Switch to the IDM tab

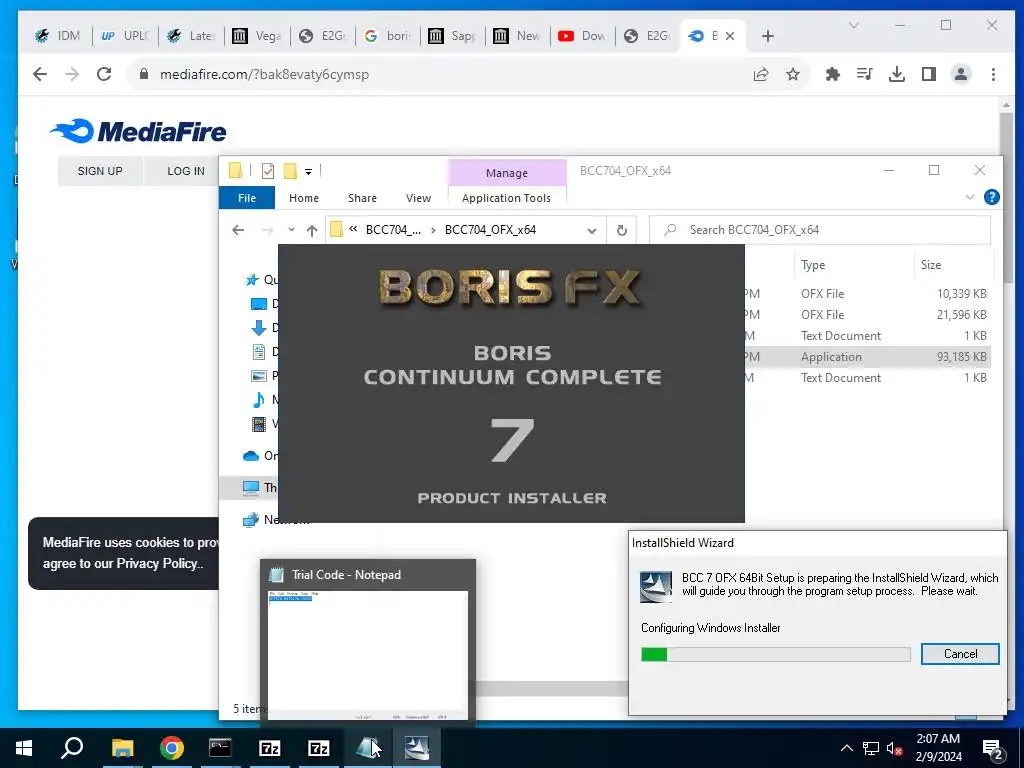(x=59, y=36)
